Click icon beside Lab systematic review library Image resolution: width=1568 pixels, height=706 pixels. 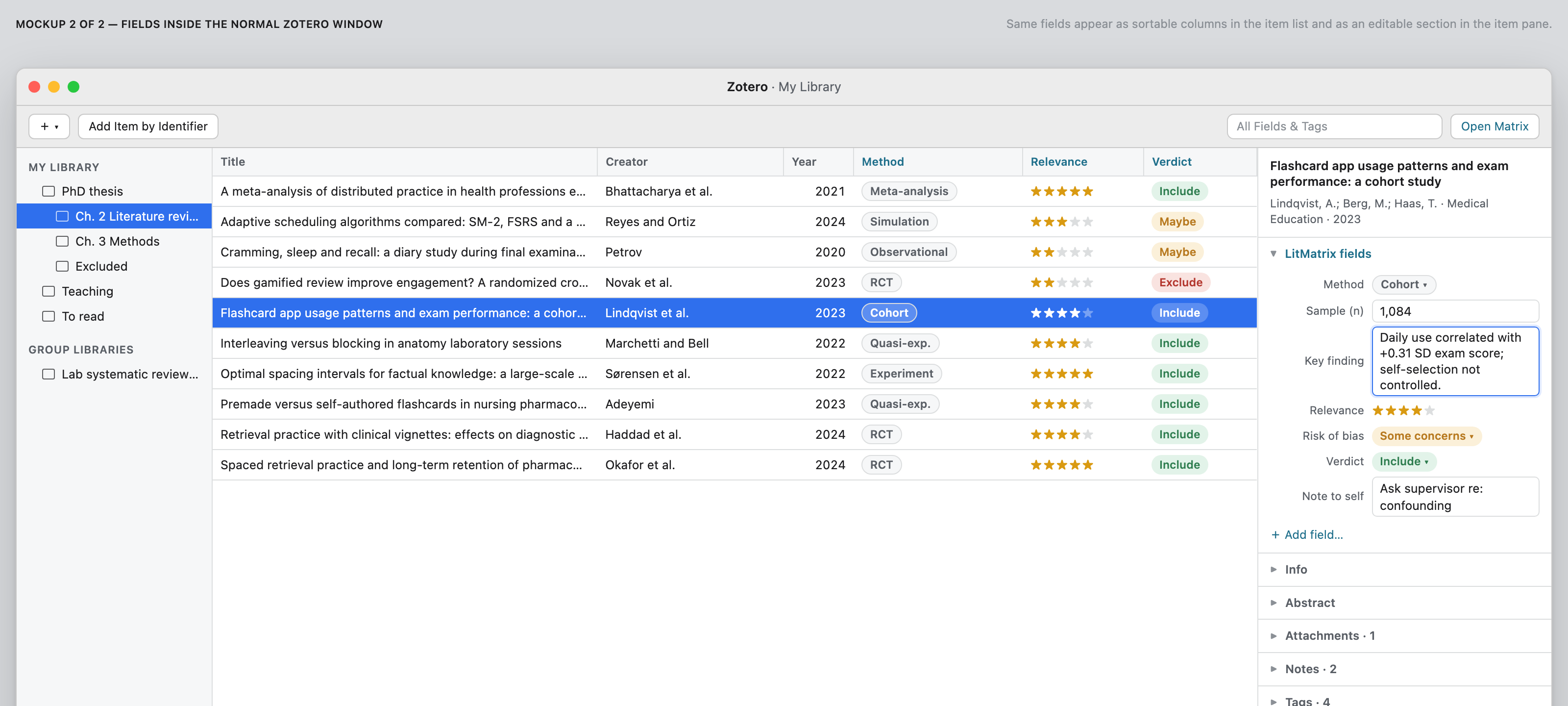49,374
